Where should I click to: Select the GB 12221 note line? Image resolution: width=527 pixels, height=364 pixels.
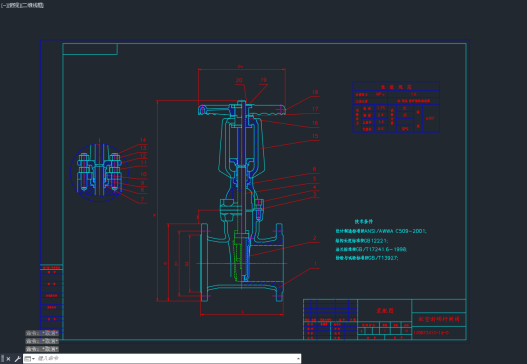point(362,241)
